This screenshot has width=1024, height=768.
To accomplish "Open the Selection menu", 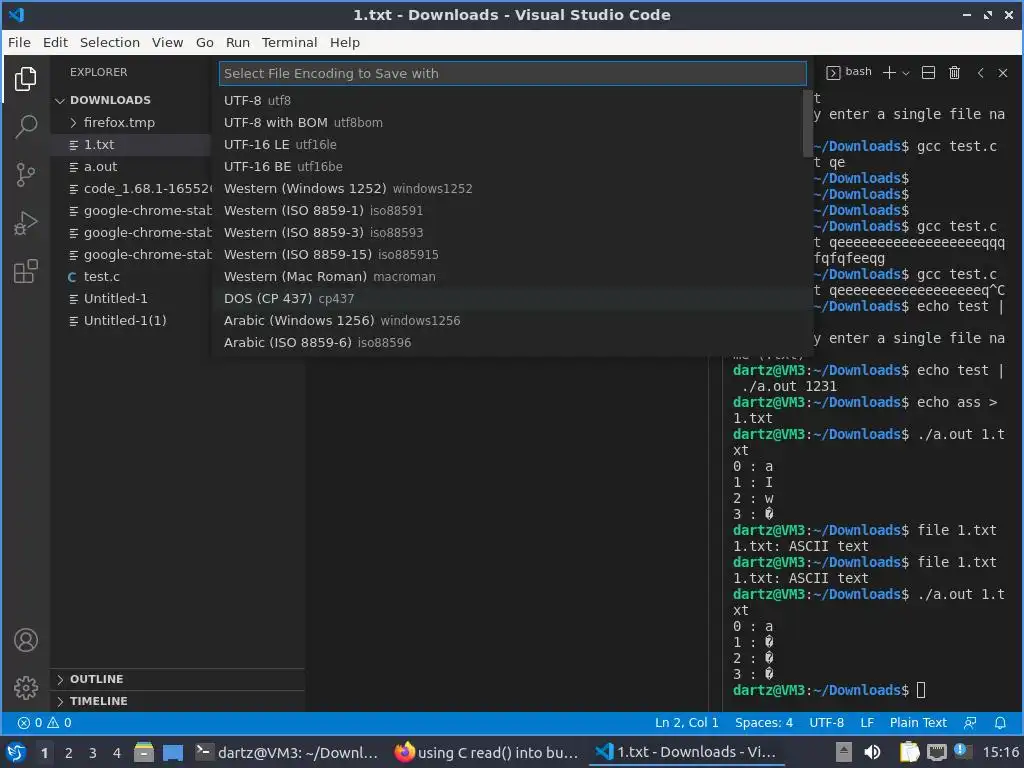I will [110, 42].
